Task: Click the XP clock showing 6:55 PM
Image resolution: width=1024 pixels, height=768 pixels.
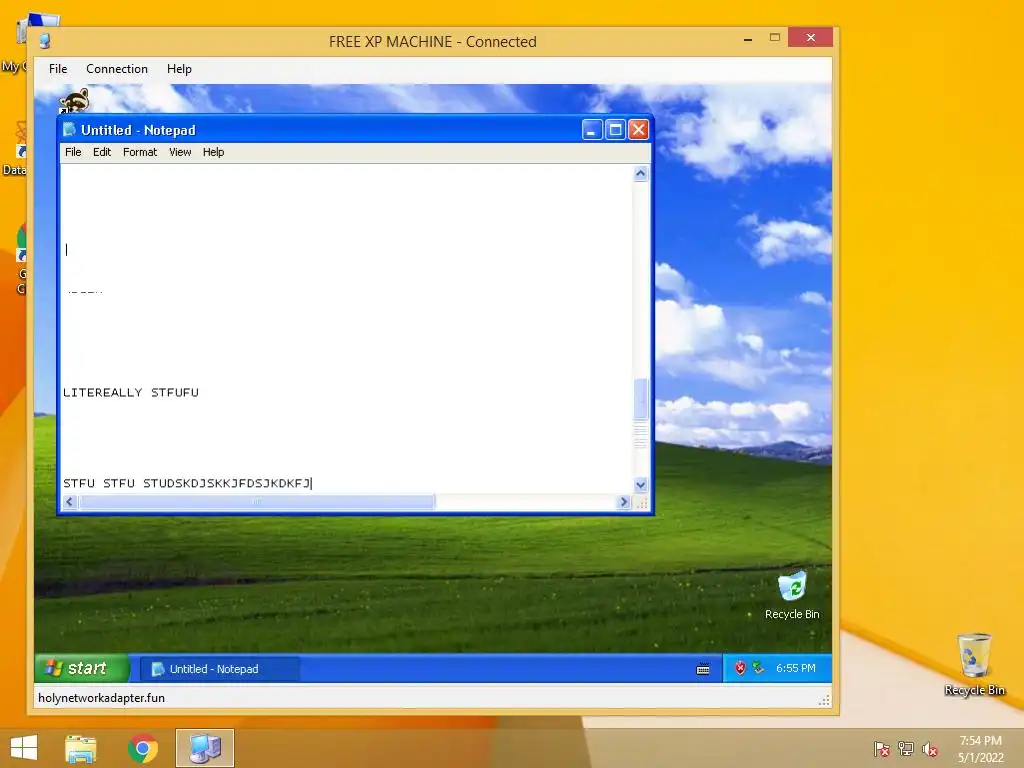Action: click(x=795, y=668)
